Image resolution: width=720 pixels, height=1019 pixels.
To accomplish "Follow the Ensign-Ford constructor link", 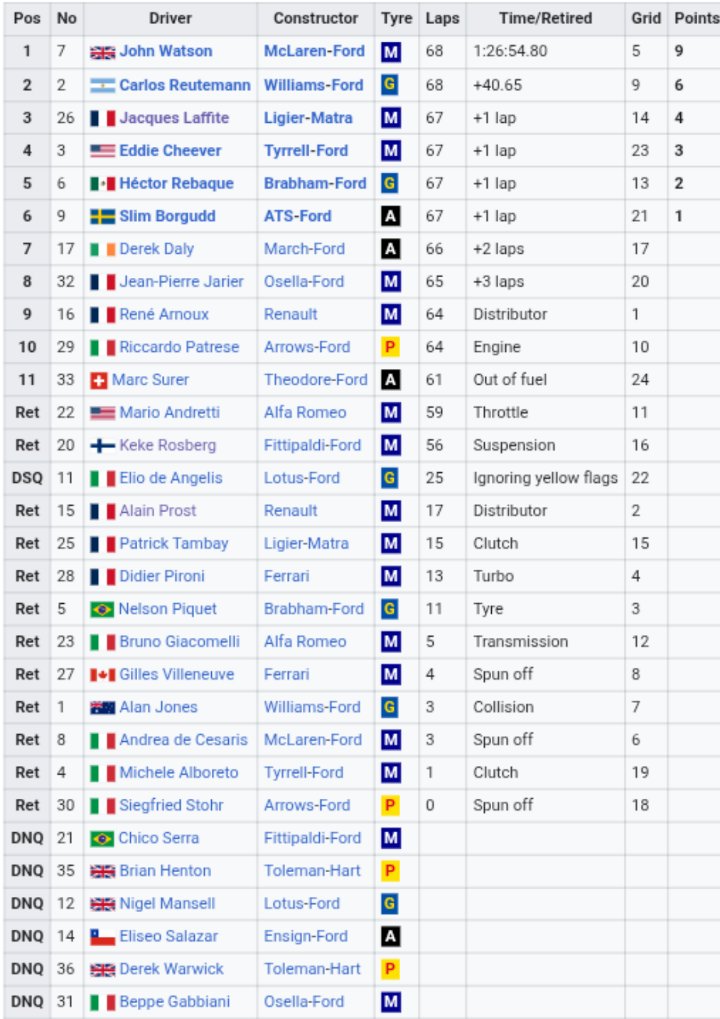I will pyautogui.click(x=305, y=936).
